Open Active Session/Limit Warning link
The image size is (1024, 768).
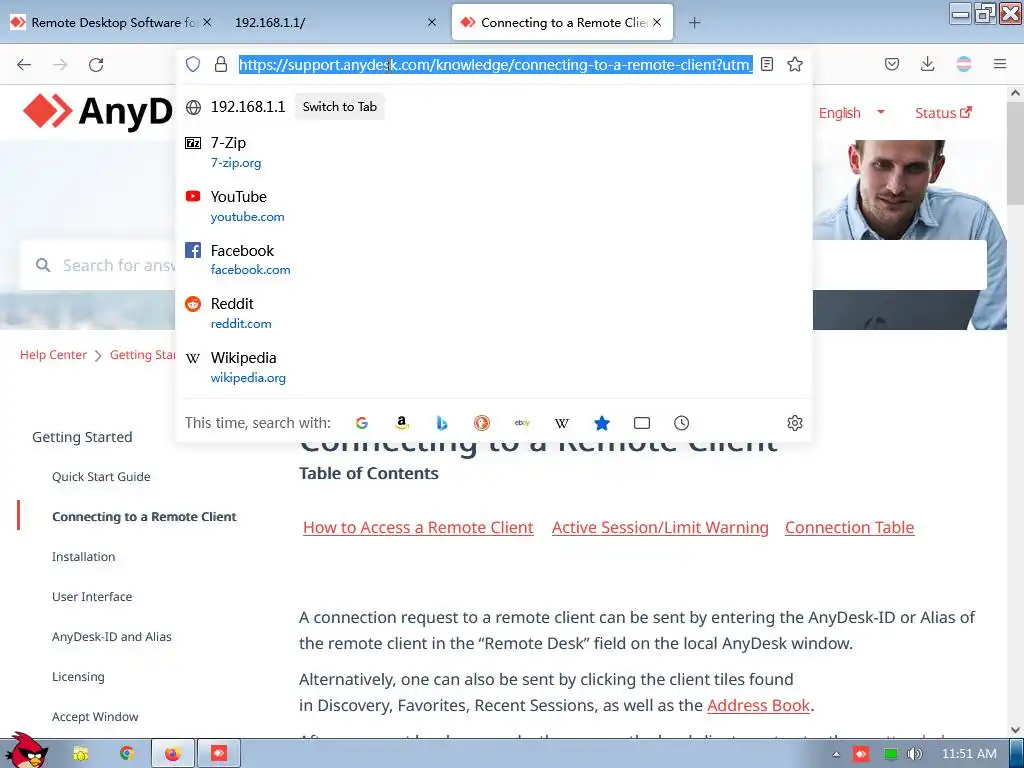click(x=660, y=528)
